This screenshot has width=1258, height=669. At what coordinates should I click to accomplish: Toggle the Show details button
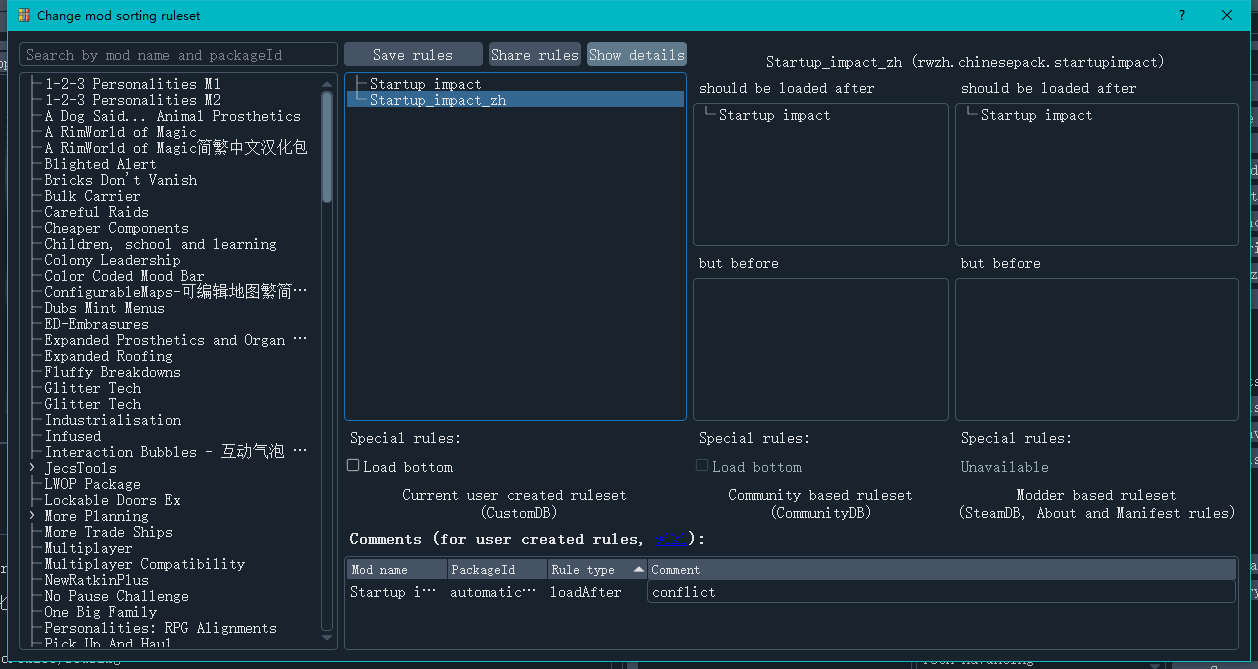click(636, 55)
